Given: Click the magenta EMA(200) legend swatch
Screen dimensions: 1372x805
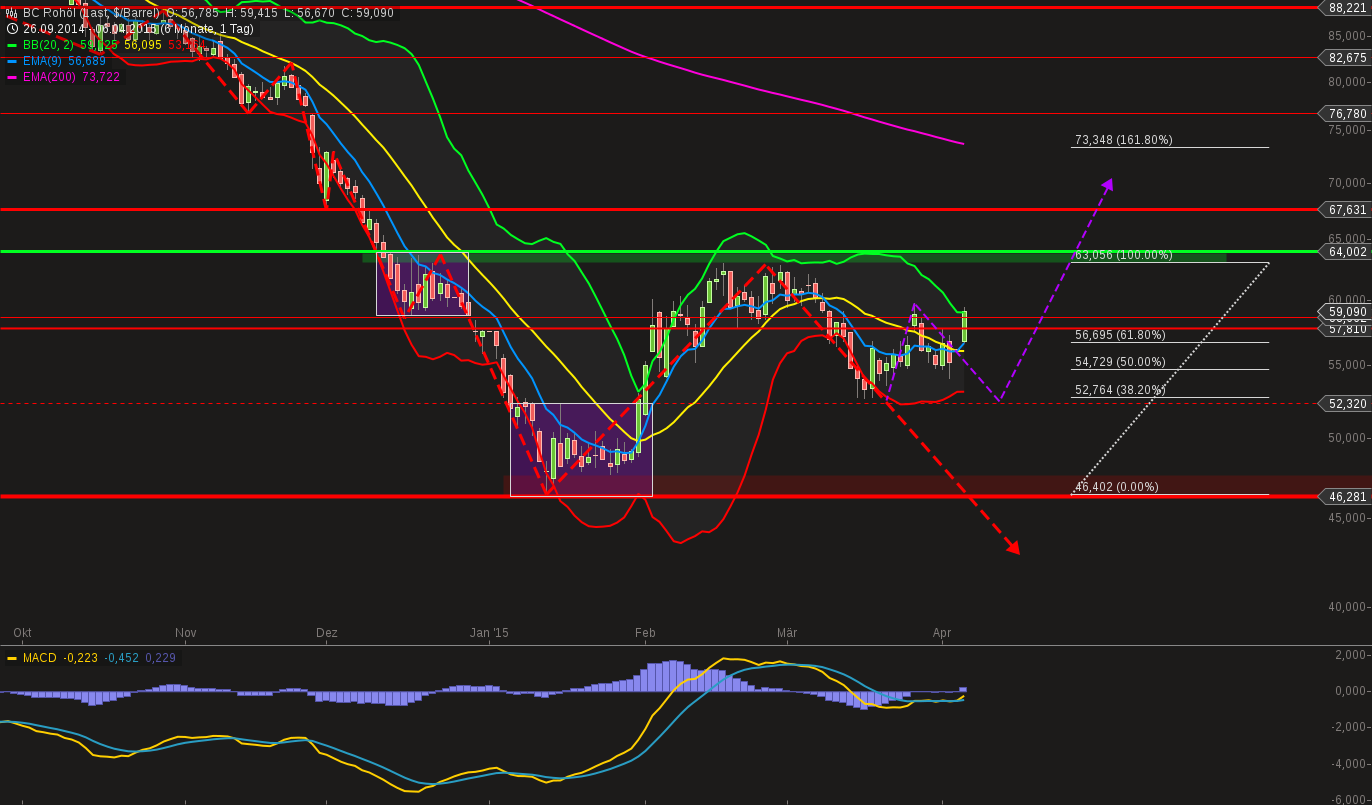Looking at the screenshot, I should point(12,77).
